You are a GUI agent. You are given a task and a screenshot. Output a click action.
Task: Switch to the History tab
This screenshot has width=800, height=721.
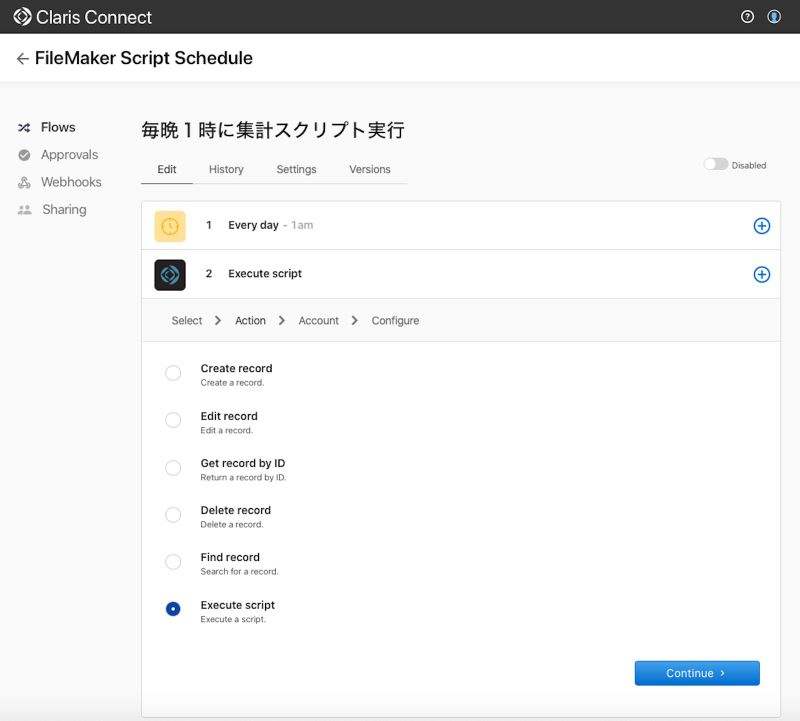pyautogui.click(x=226, y=169)
